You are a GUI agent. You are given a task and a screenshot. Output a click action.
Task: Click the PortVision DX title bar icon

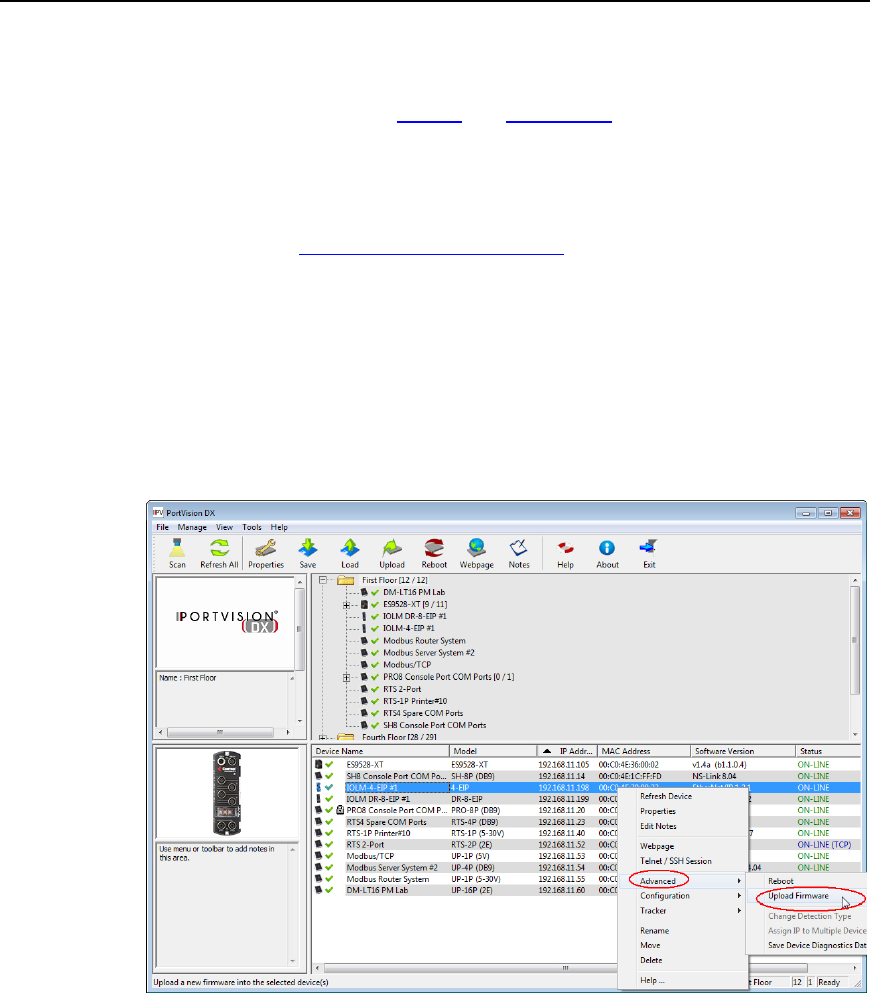(x=158, y=512)
